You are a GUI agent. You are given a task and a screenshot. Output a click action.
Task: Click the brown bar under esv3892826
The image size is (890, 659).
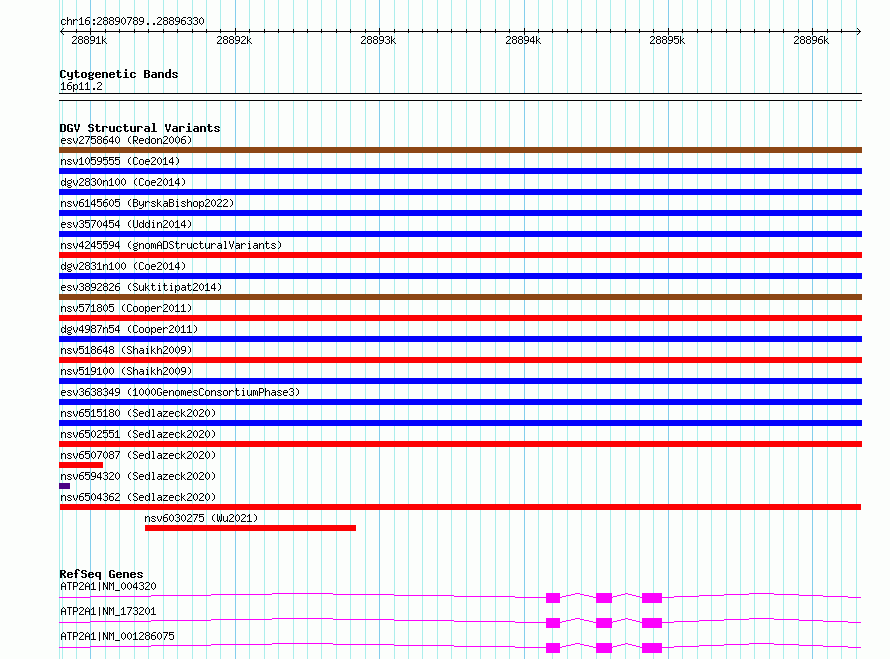[x=460, y=297]
